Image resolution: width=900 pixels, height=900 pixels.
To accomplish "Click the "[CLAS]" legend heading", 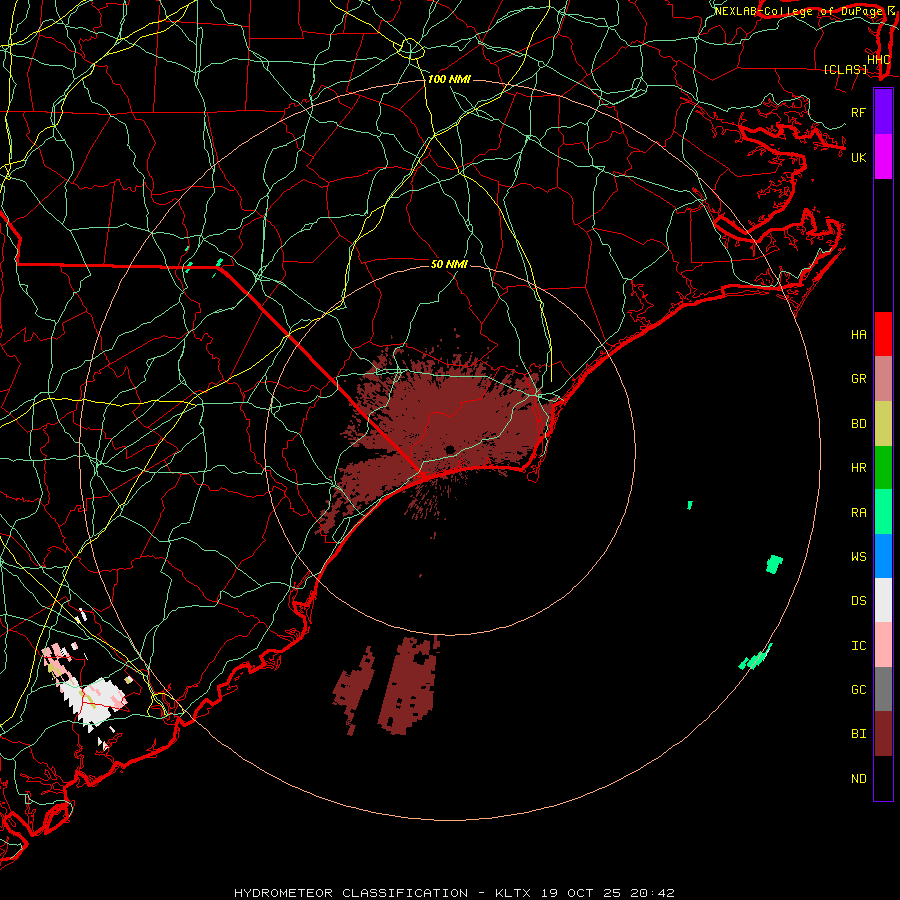I will [845, 70].
